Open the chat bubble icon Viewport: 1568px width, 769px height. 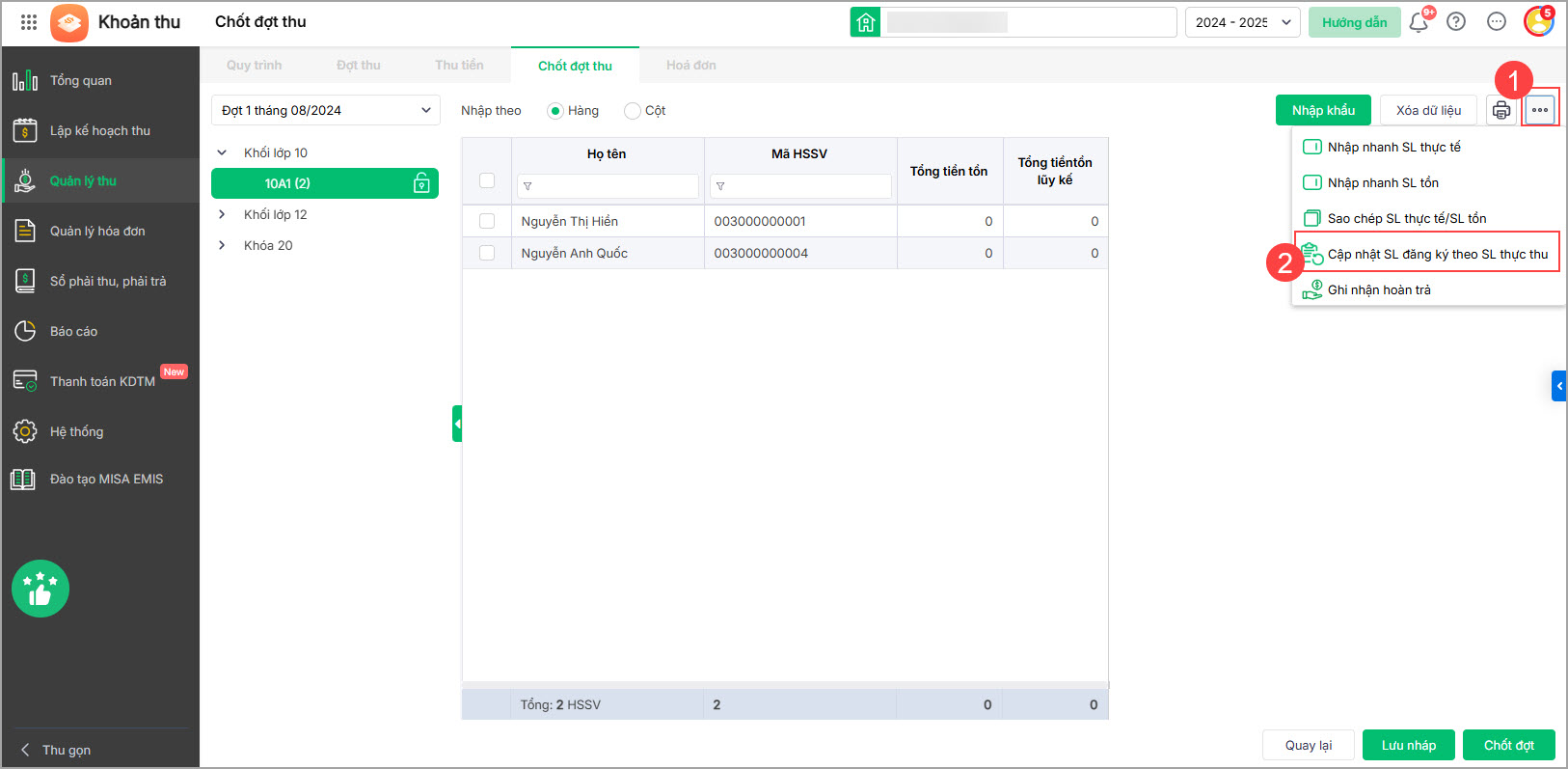click(1497, 22)
